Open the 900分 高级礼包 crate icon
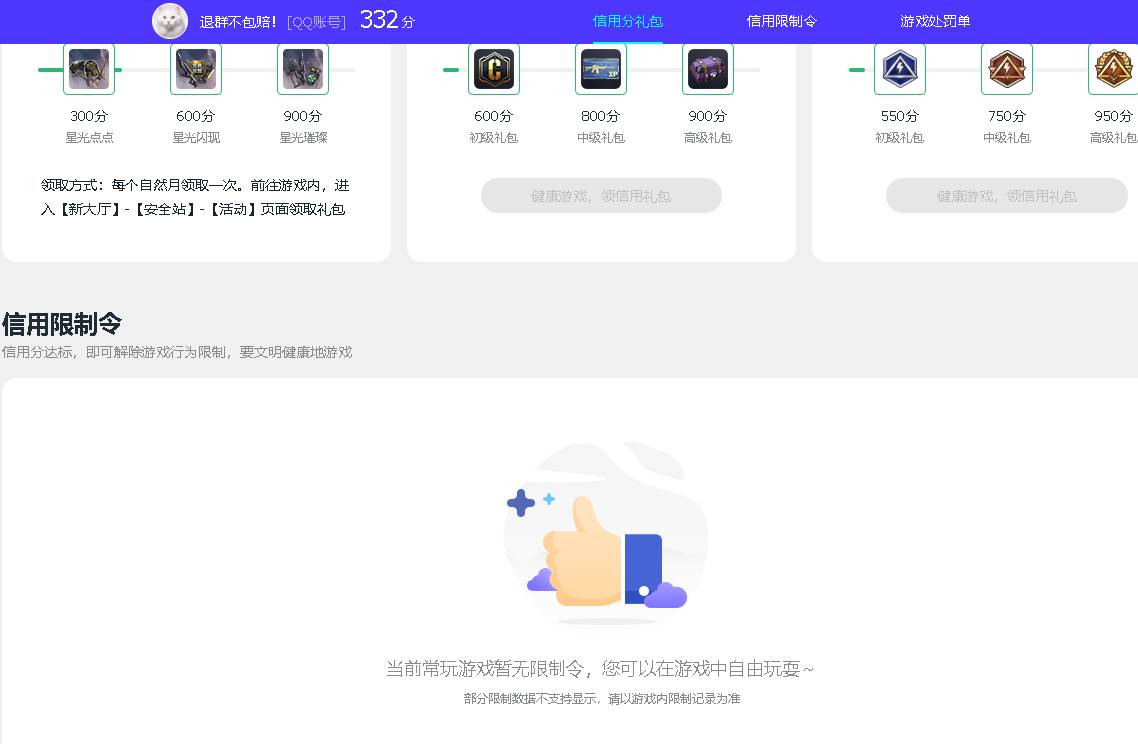 [x=708, y=69]
